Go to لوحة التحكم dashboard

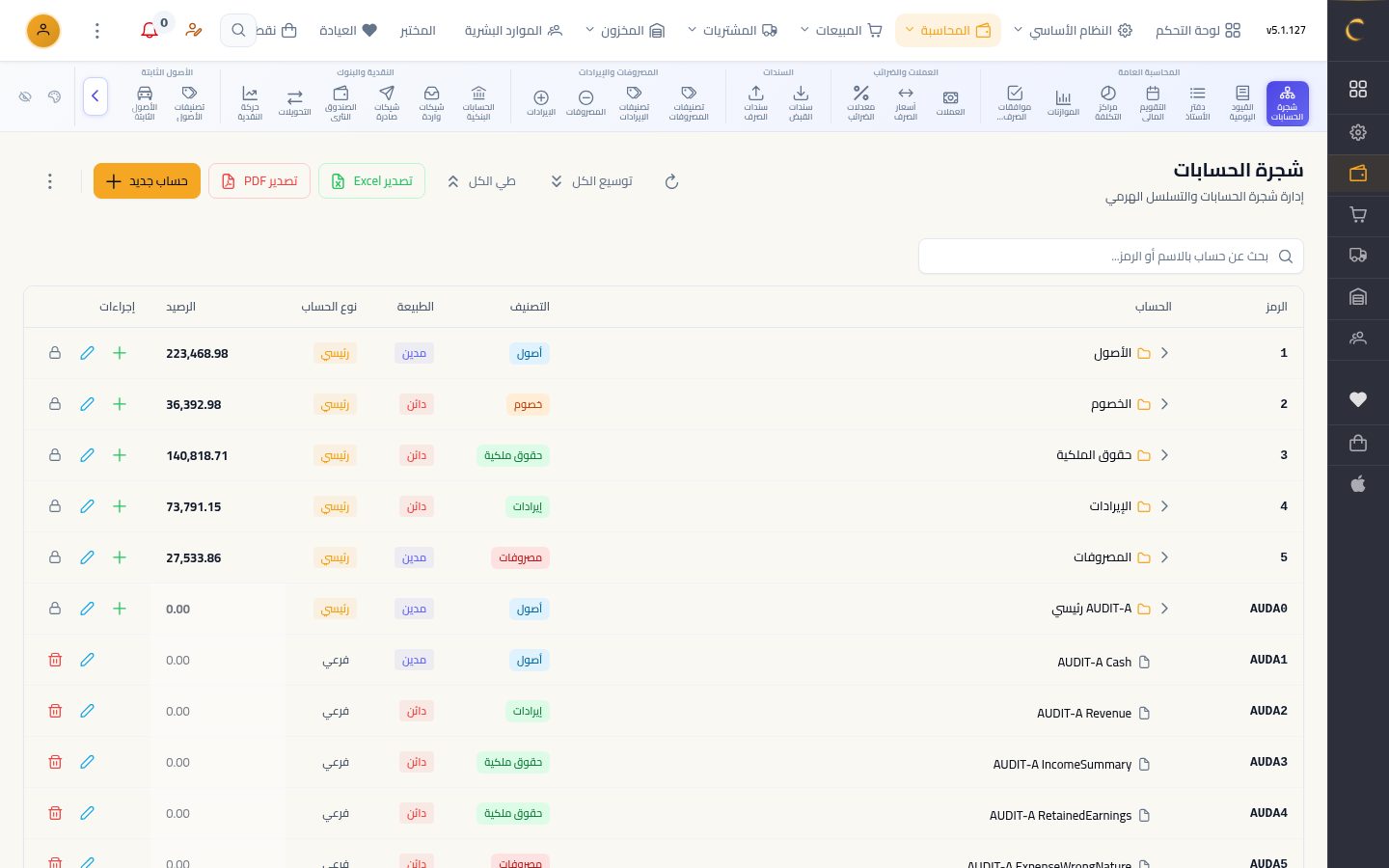[x=1198, y=31]
